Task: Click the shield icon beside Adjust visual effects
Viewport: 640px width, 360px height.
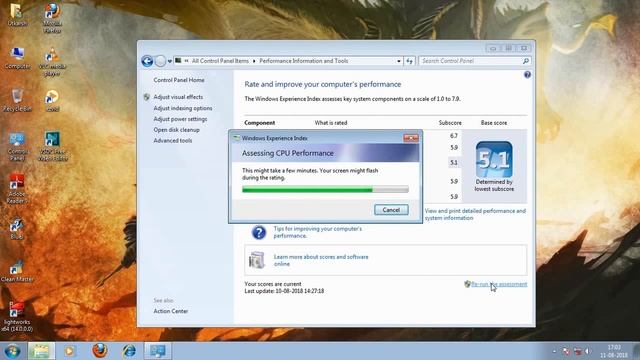Action: 147,97
